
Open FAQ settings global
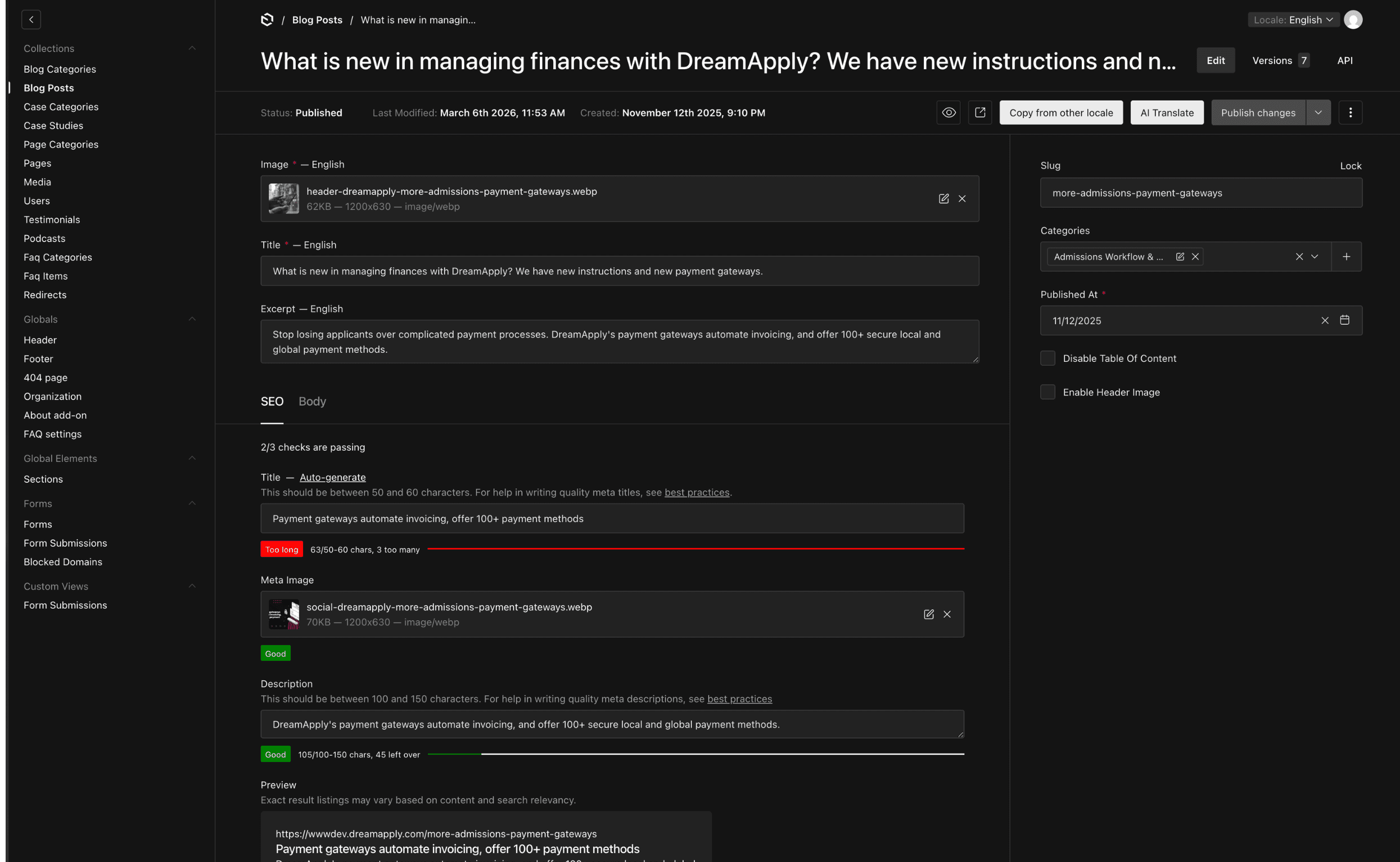point(52,434)
